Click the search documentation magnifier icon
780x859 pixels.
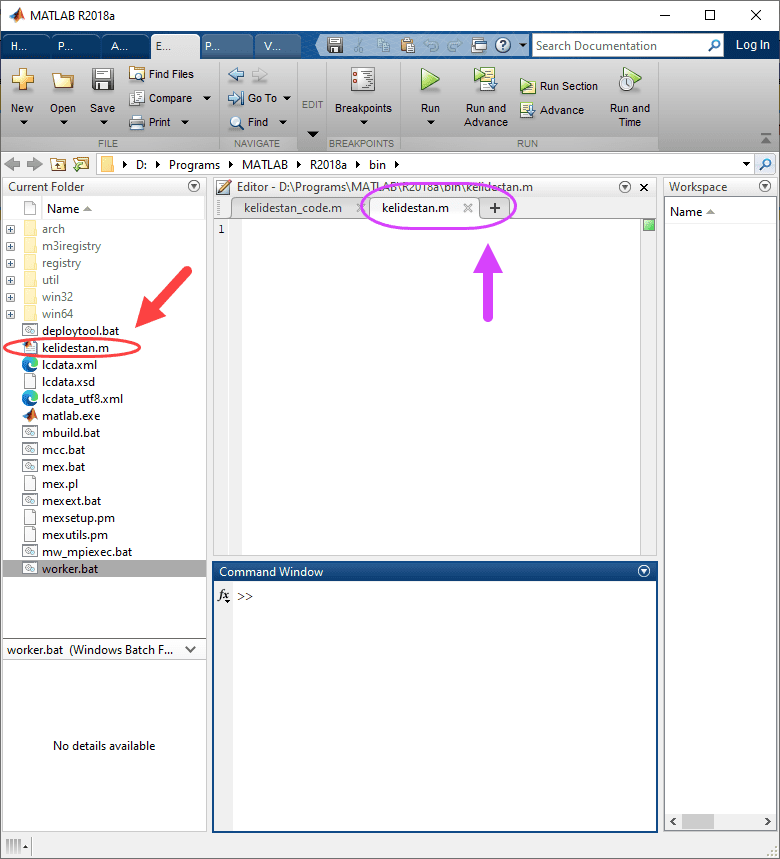pos(714,45)
